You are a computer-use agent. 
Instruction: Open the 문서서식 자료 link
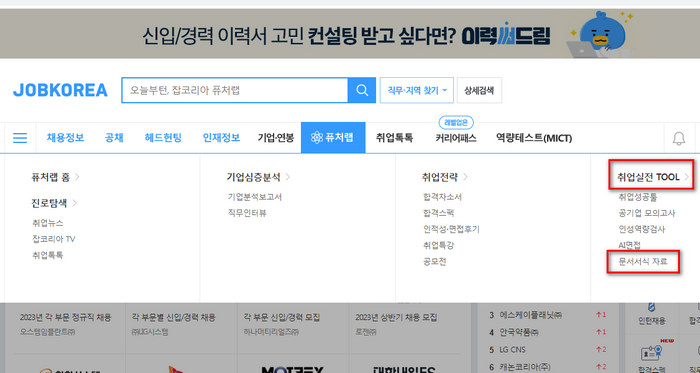click(643, 261)
